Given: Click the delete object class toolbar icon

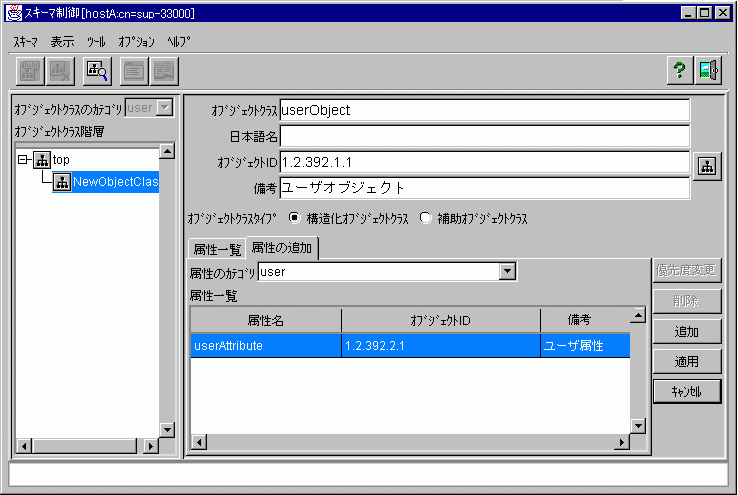Looking at the screenshot, I should coord(60,72).
